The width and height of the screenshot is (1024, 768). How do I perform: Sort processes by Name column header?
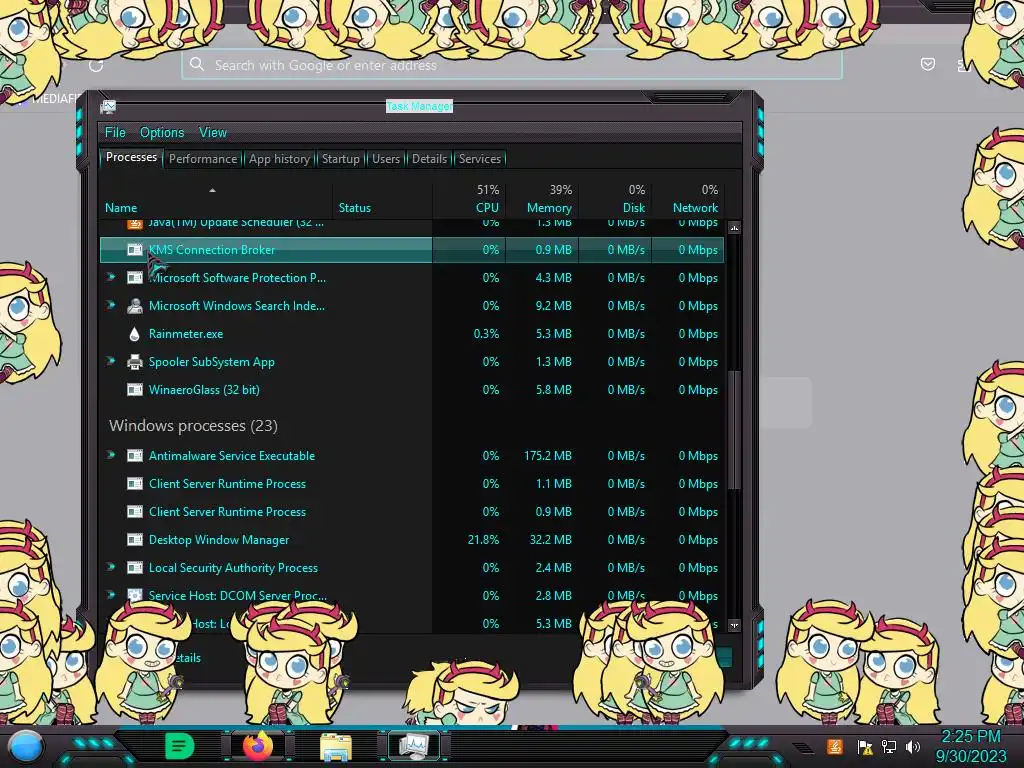tap(121, 208)
